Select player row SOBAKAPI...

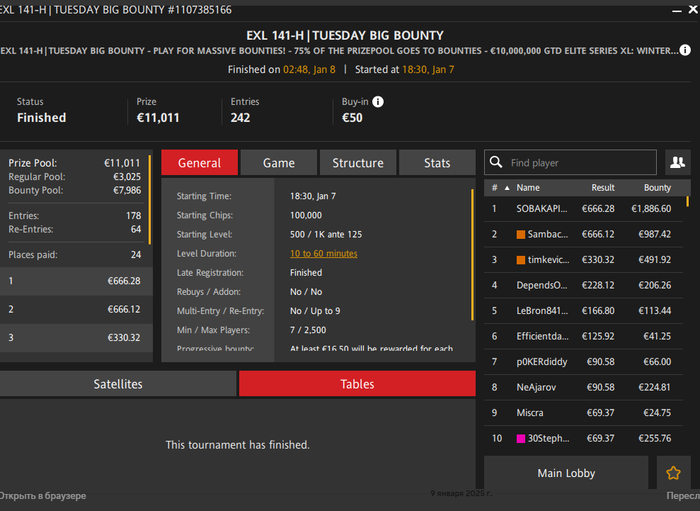(583, 209)
